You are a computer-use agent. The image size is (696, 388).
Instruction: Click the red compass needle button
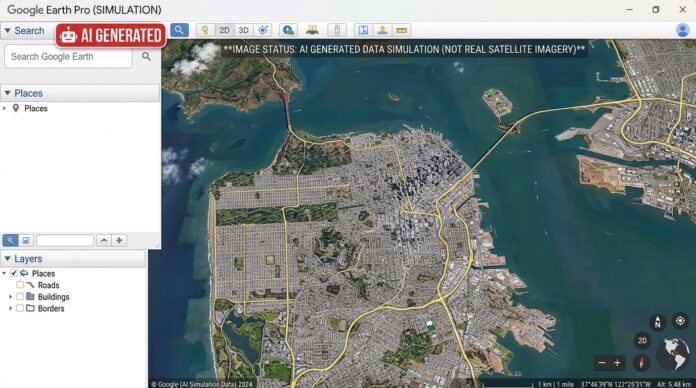pos(641,363)
